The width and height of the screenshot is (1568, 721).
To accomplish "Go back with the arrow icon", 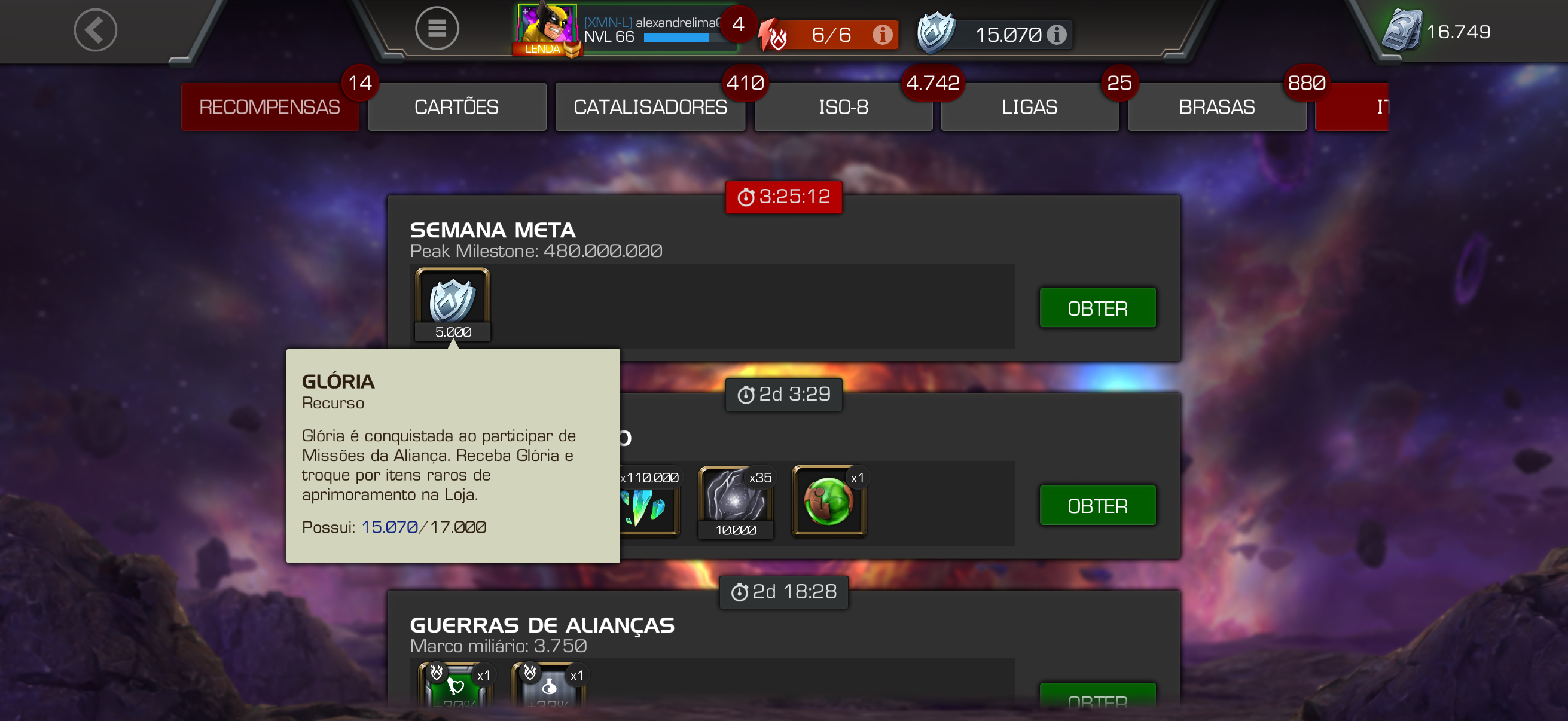I will click(96, 30).
